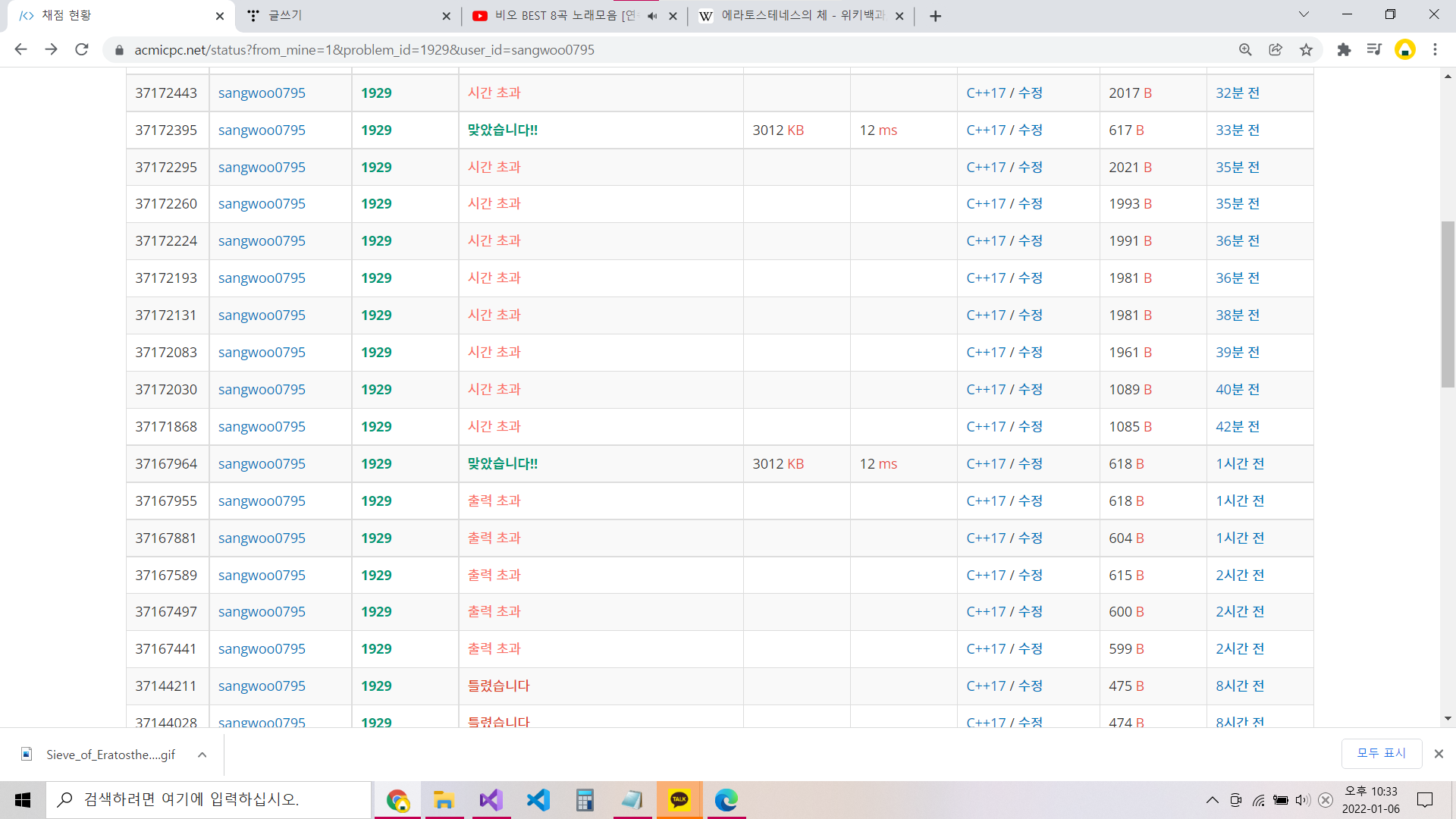Click the page vertical scrollbar thumb

pyautogui.click(x=1448, y=303)
